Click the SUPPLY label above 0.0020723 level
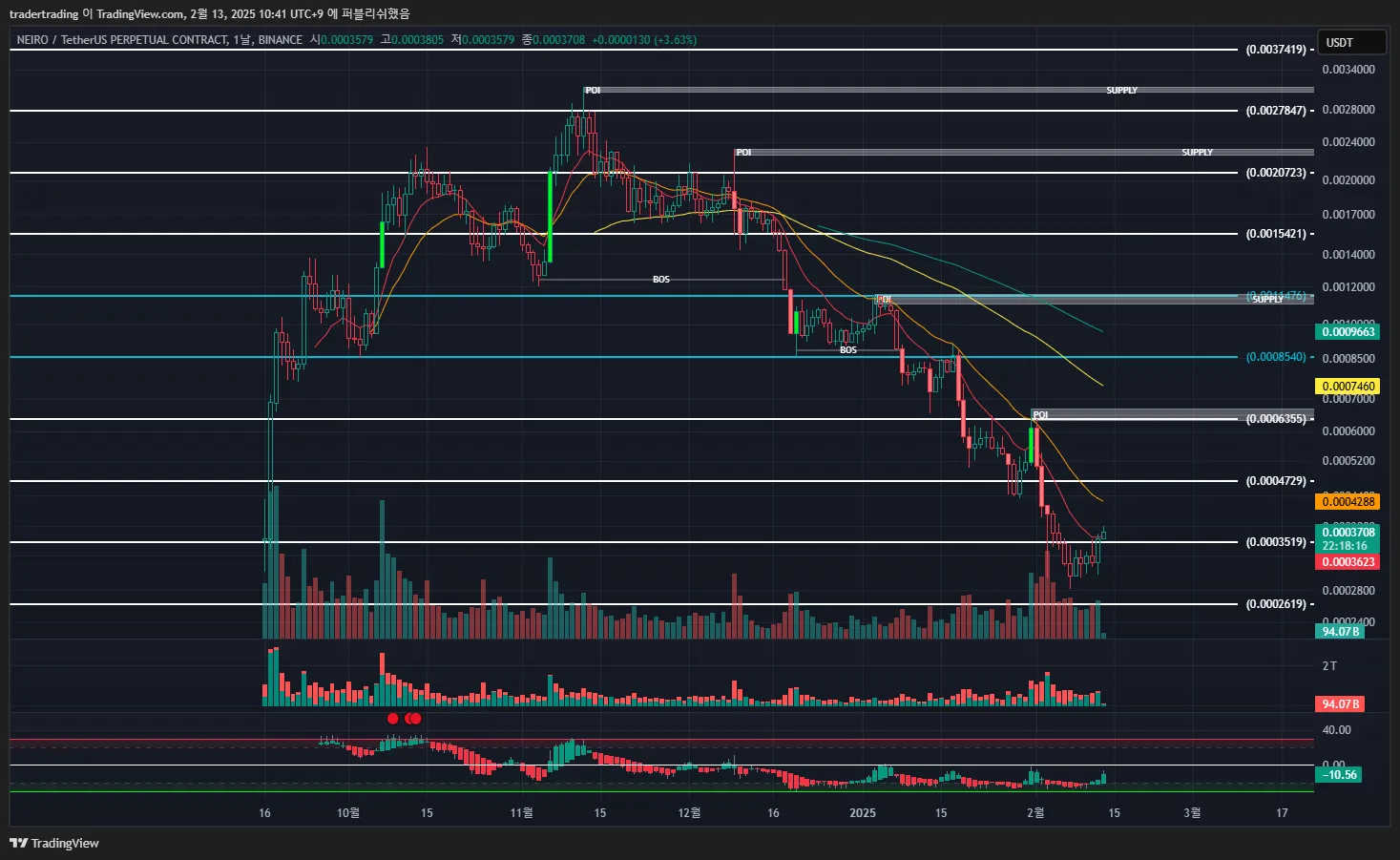 1198,153
